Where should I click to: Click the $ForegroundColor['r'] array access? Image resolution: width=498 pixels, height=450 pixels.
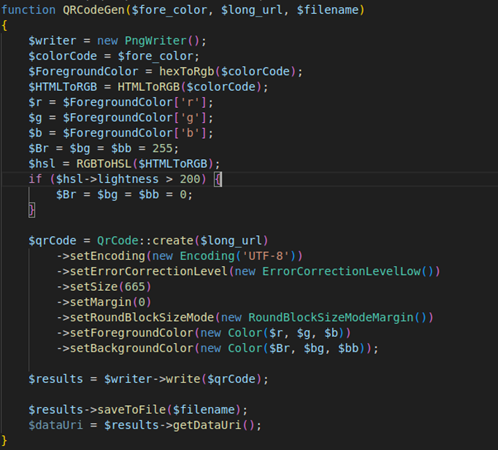[x=135, y=102]
